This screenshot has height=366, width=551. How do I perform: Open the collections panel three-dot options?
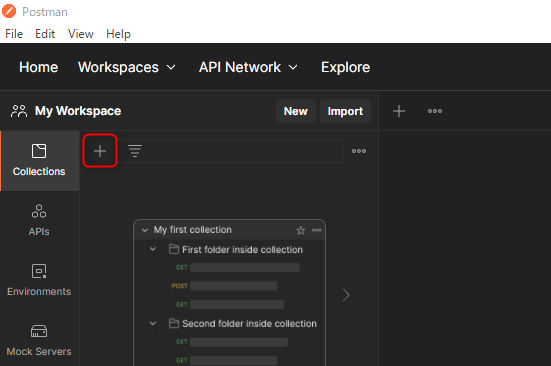click(359, 151)
